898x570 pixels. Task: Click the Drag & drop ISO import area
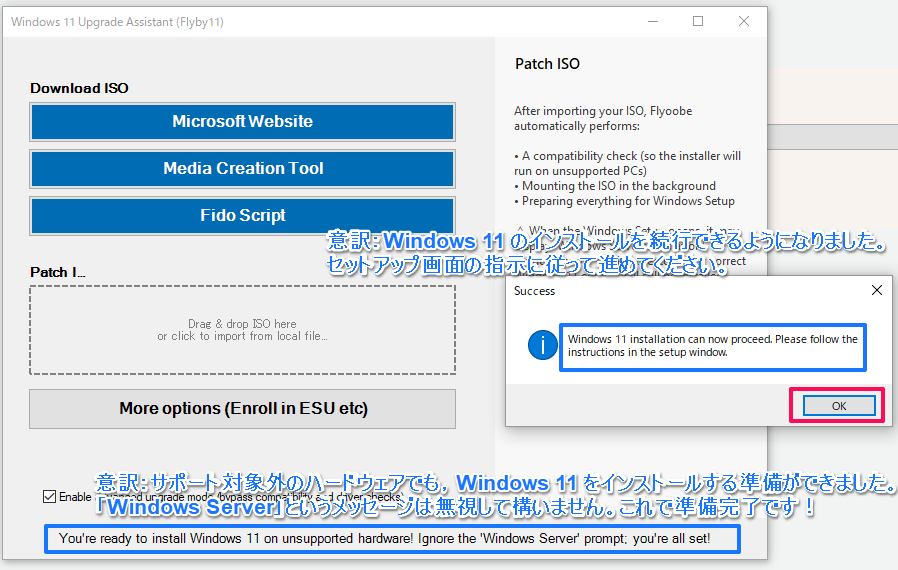tap(242, 330)
